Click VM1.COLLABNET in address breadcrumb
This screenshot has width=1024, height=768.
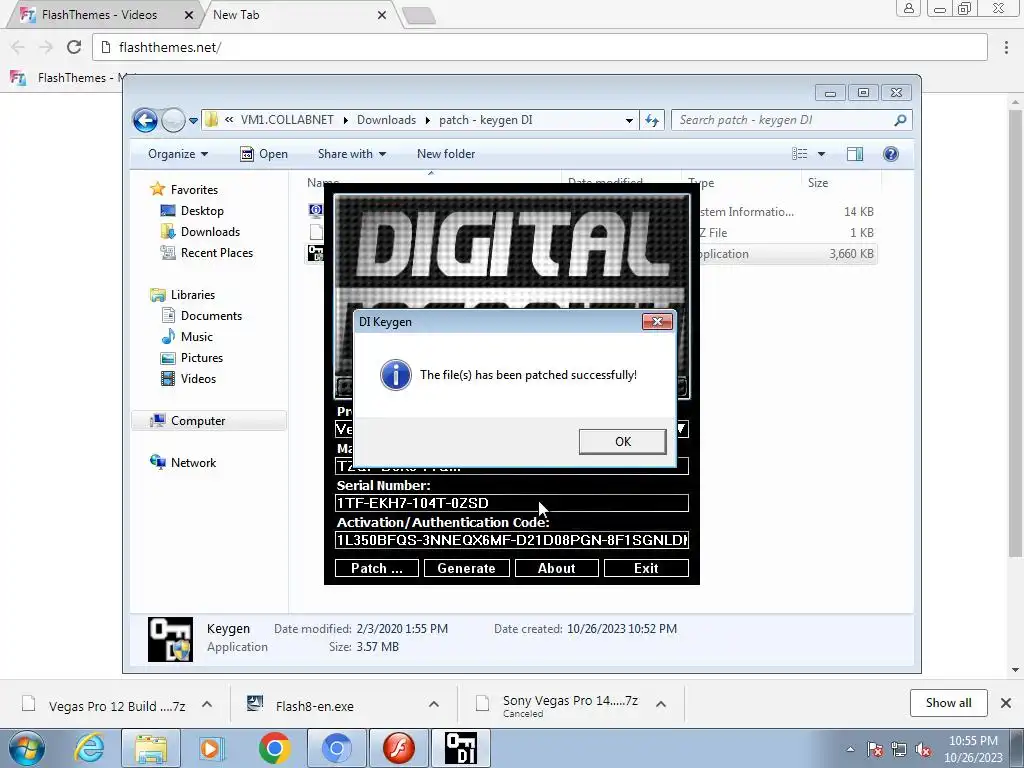point(287,120)
